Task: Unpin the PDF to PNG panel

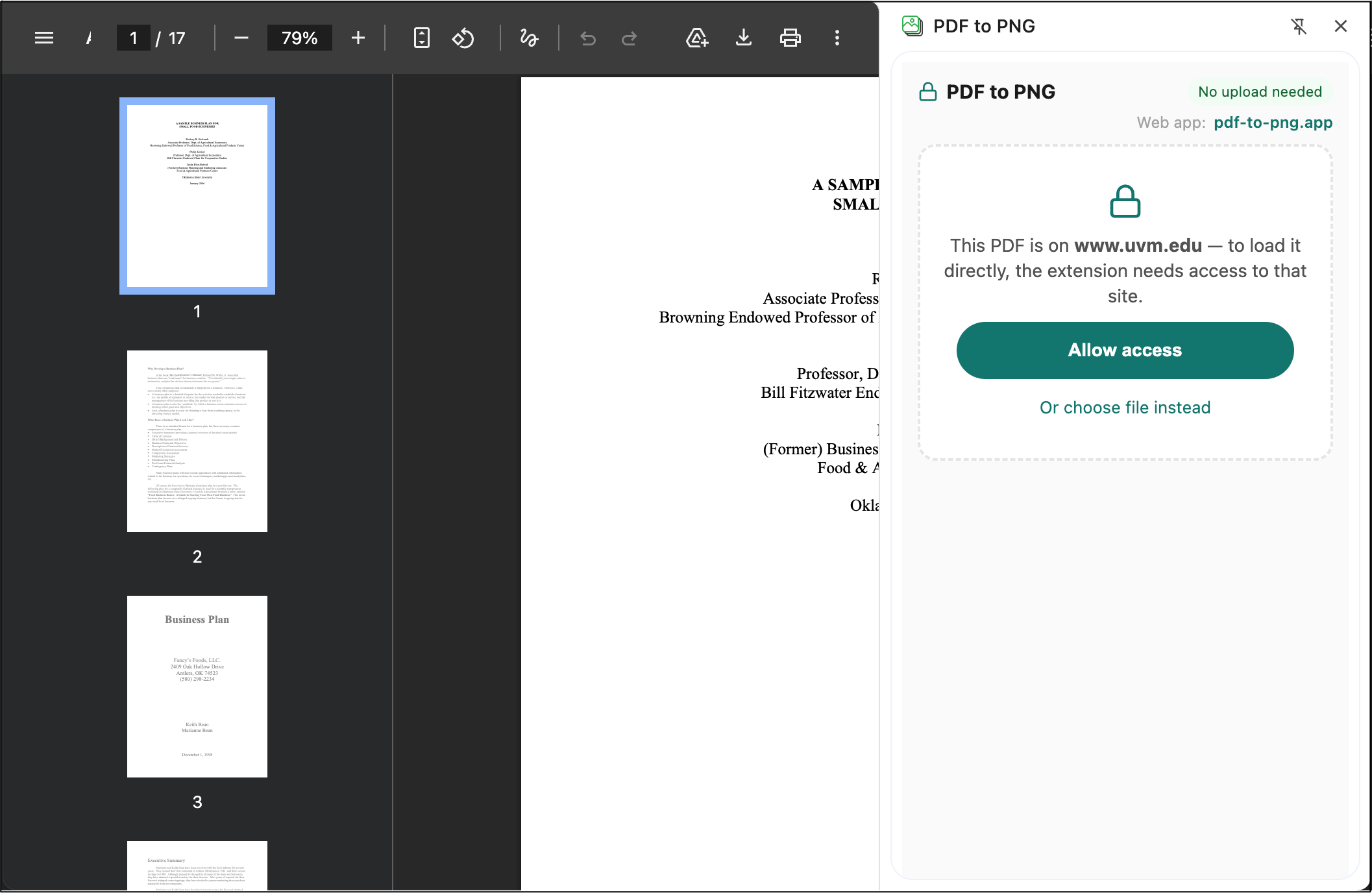Action: tap(1299, 27)
